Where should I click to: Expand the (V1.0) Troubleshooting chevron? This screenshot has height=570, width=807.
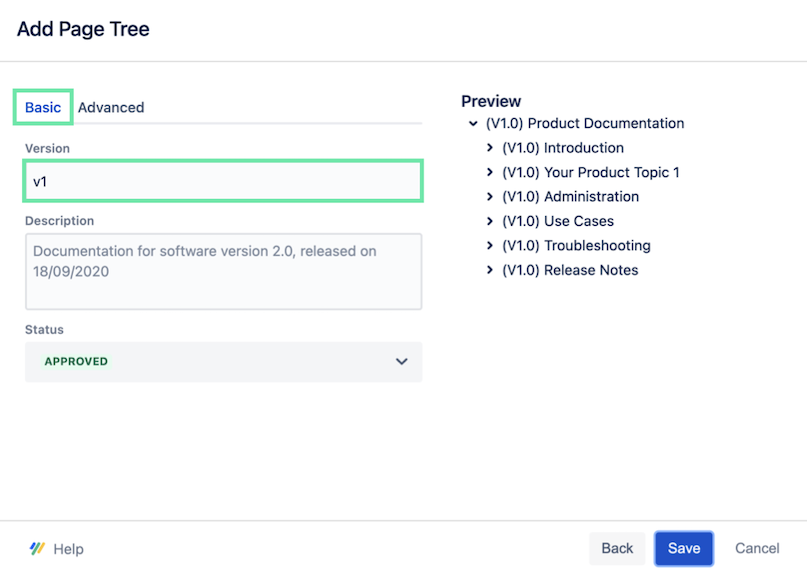point(489,246)
